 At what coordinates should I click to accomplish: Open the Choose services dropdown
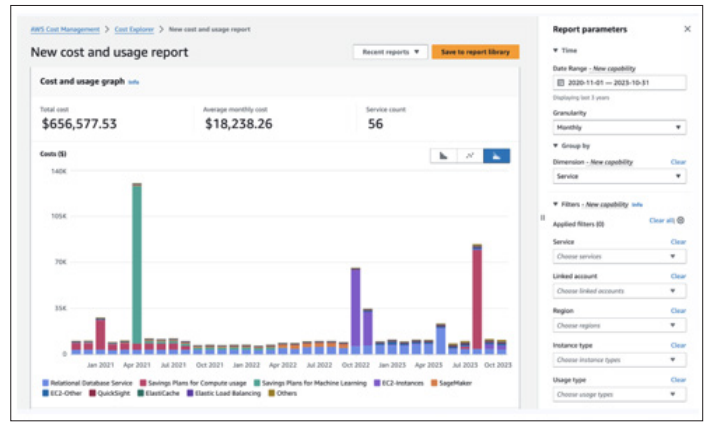pos(620,256)
